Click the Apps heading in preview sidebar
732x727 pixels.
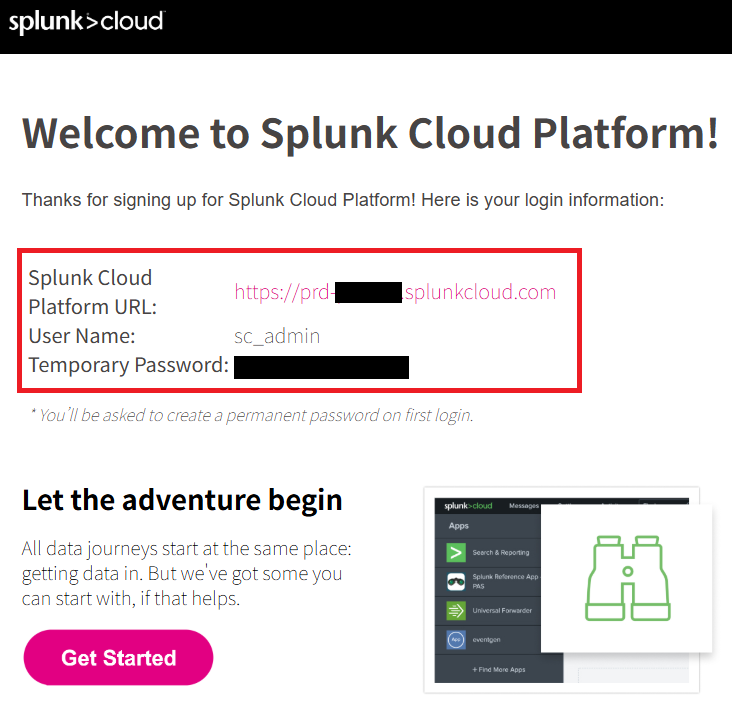click(x=459, y=525)
